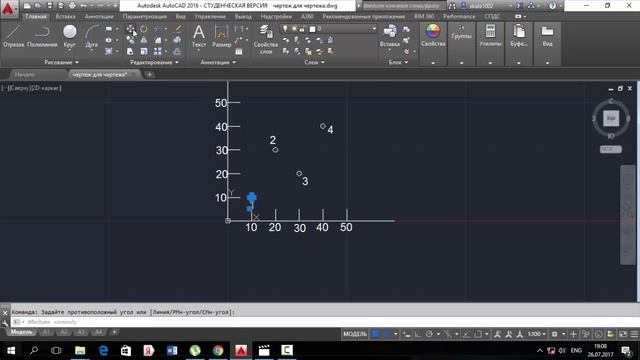Screen dimensions: 640x360
Task: Add a new drawing tab with plus button
Action: click(x=149, y=74)
